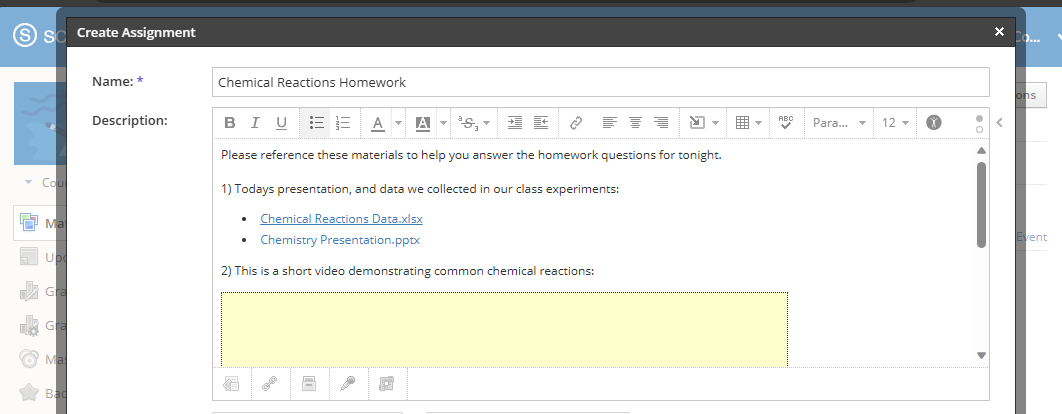The width and height of the screenshot is (1062, 414).
Task: Open the accessibility checker
Action: point(933,123)
